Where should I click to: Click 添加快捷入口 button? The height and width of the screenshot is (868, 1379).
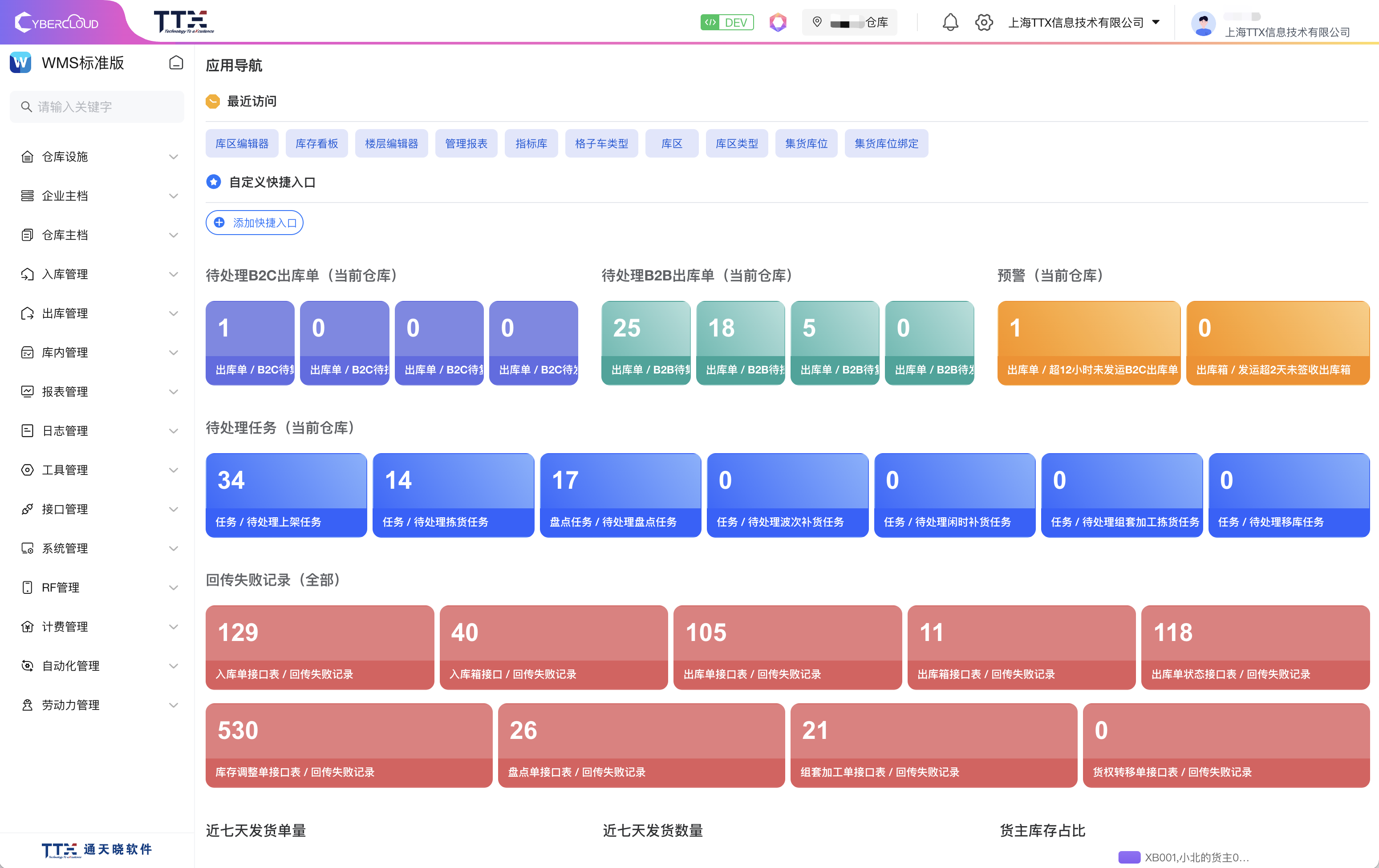tap(254, 223)
